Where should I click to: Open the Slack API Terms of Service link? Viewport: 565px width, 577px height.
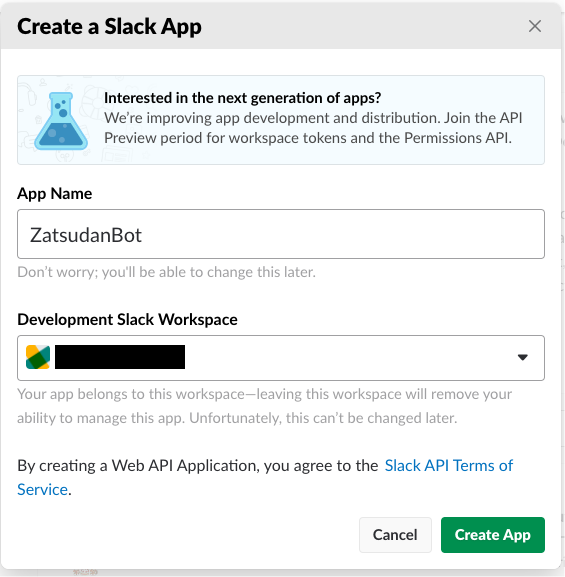point(265,478)
